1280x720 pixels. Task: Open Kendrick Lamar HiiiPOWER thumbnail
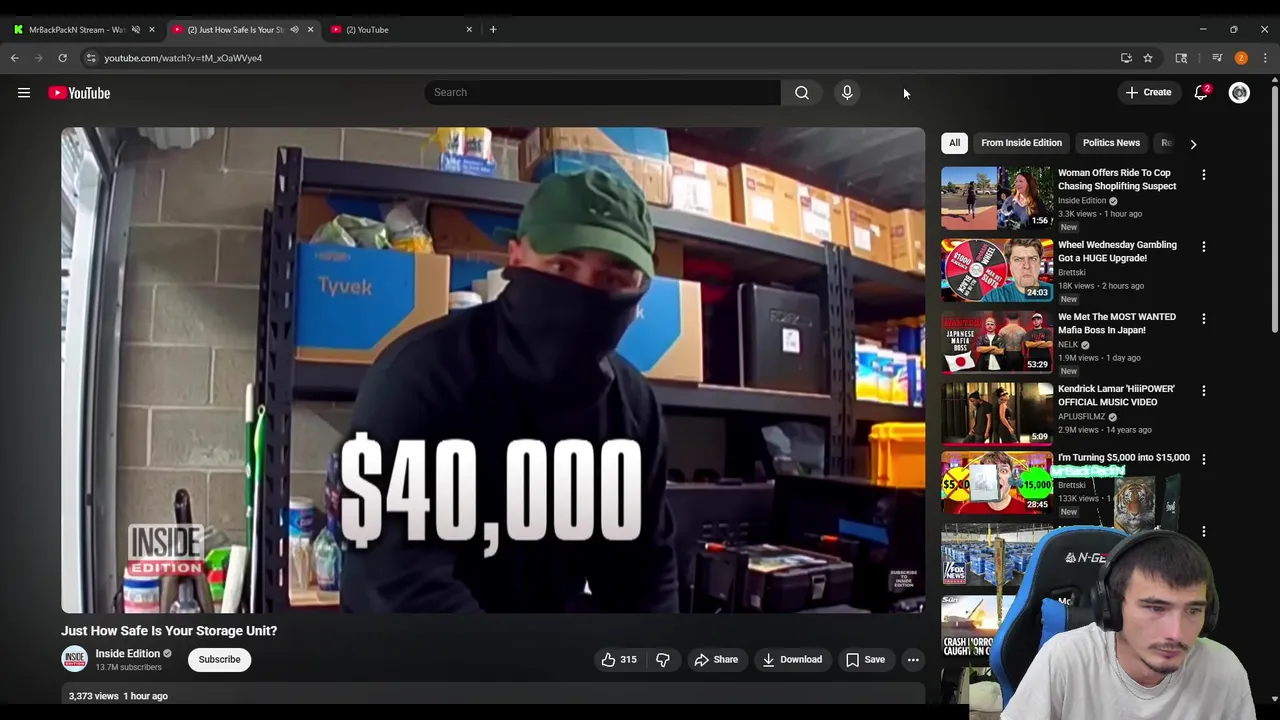(996, 414)
